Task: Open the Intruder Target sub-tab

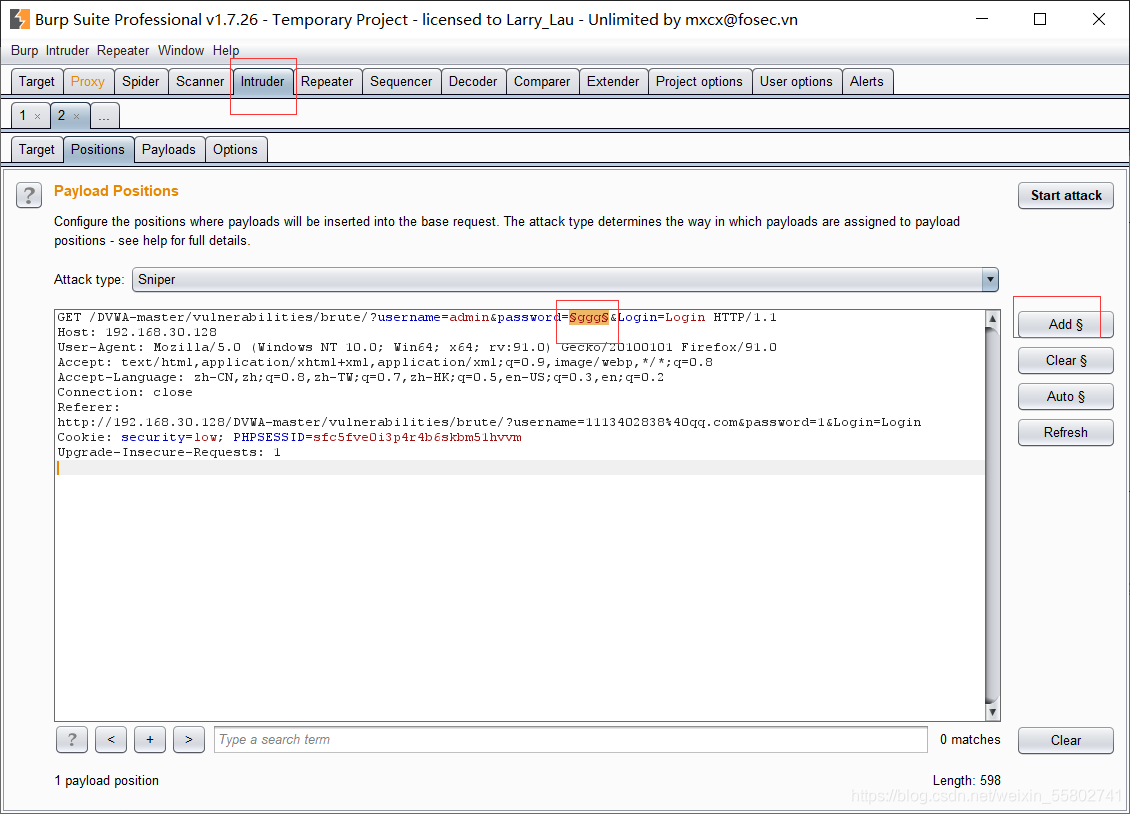Action: 37,149
